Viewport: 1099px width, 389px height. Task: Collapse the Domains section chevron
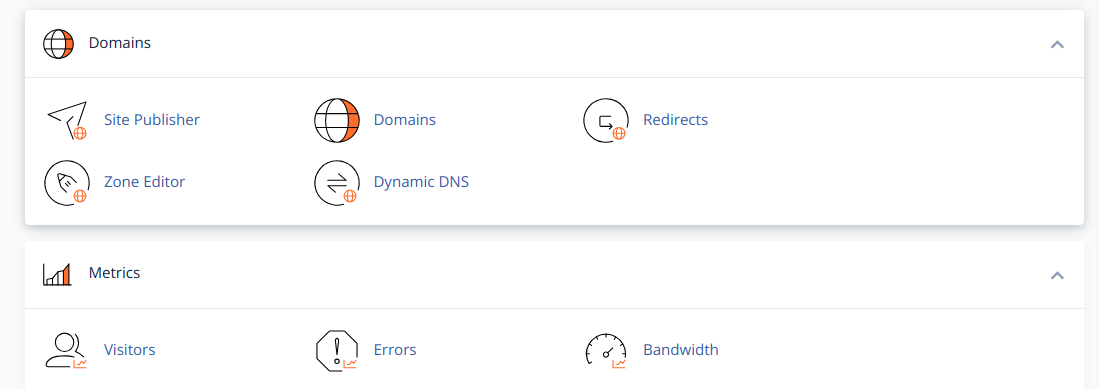(1057, 44)
